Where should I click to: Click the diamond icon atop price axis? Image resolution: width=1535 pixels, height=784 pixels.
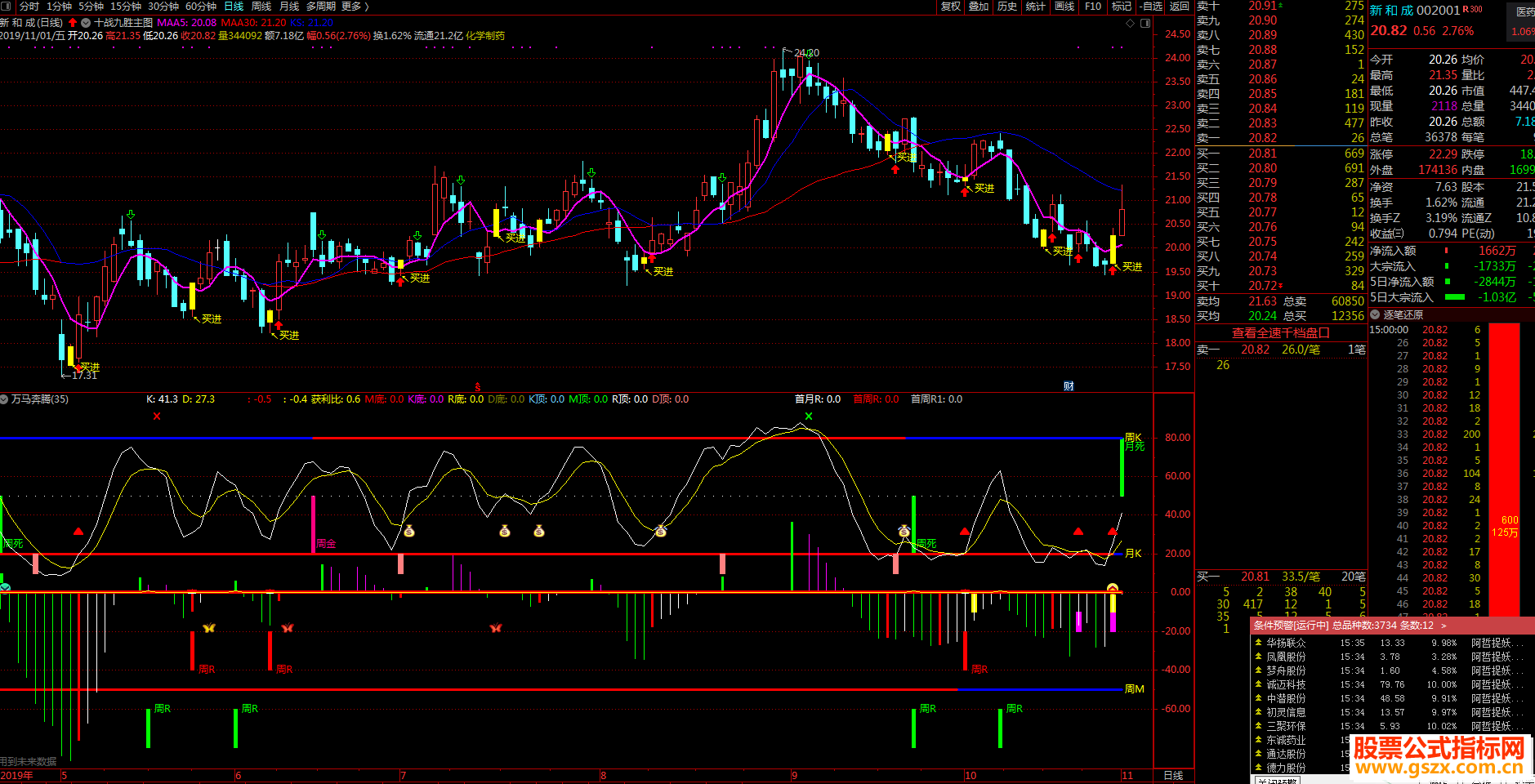click(1131, 23)
